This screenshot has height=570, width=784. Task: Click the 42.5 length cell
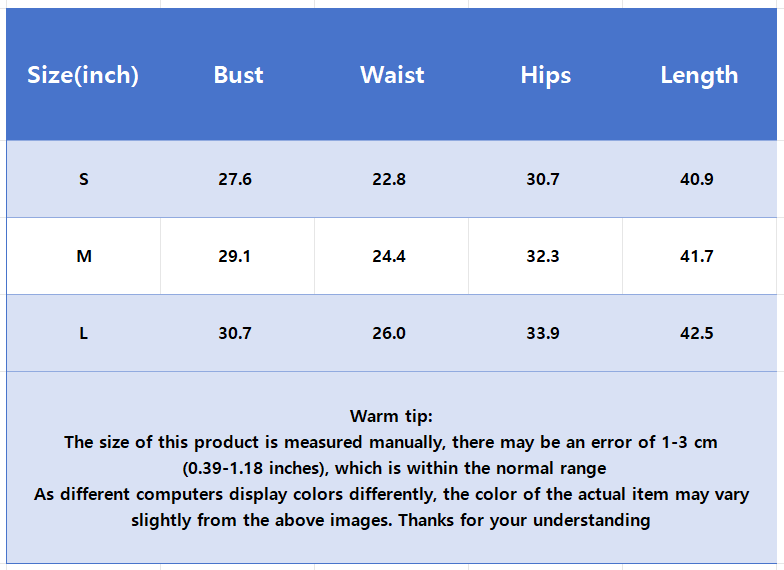click(x=697, y=334)
